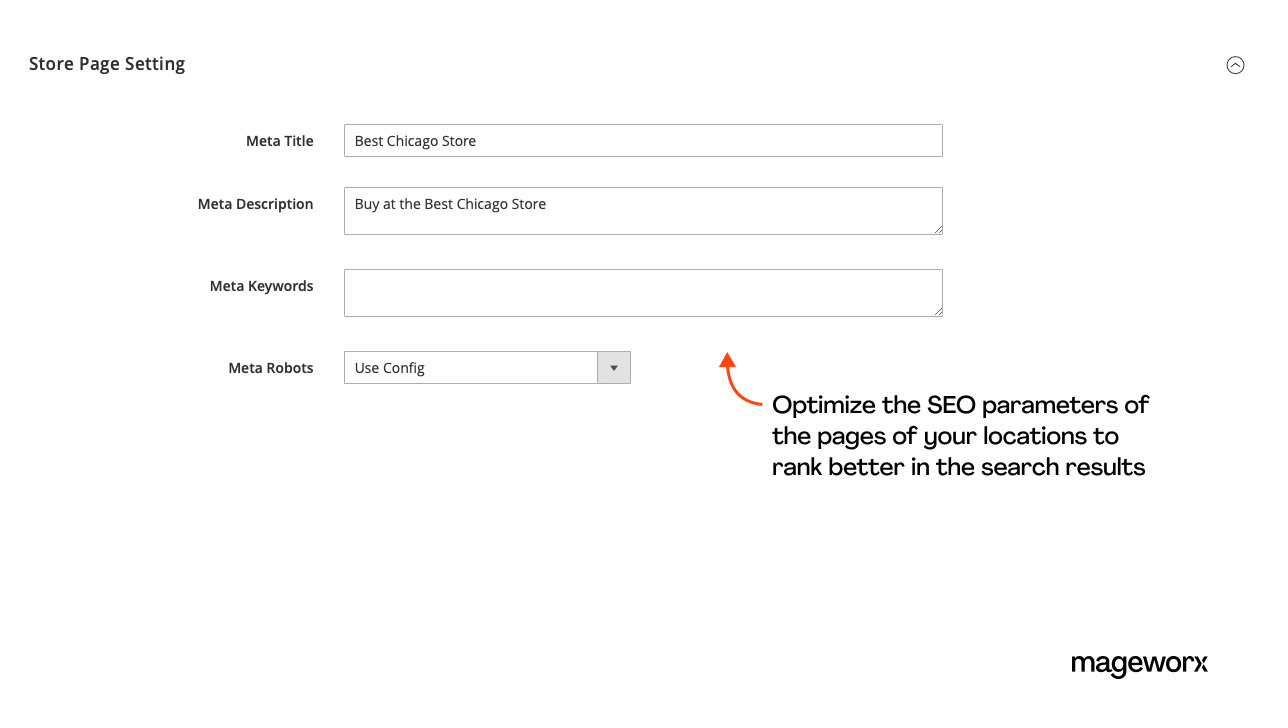Grab the Meta Keywords resize handle

click(x=937, y=311)
